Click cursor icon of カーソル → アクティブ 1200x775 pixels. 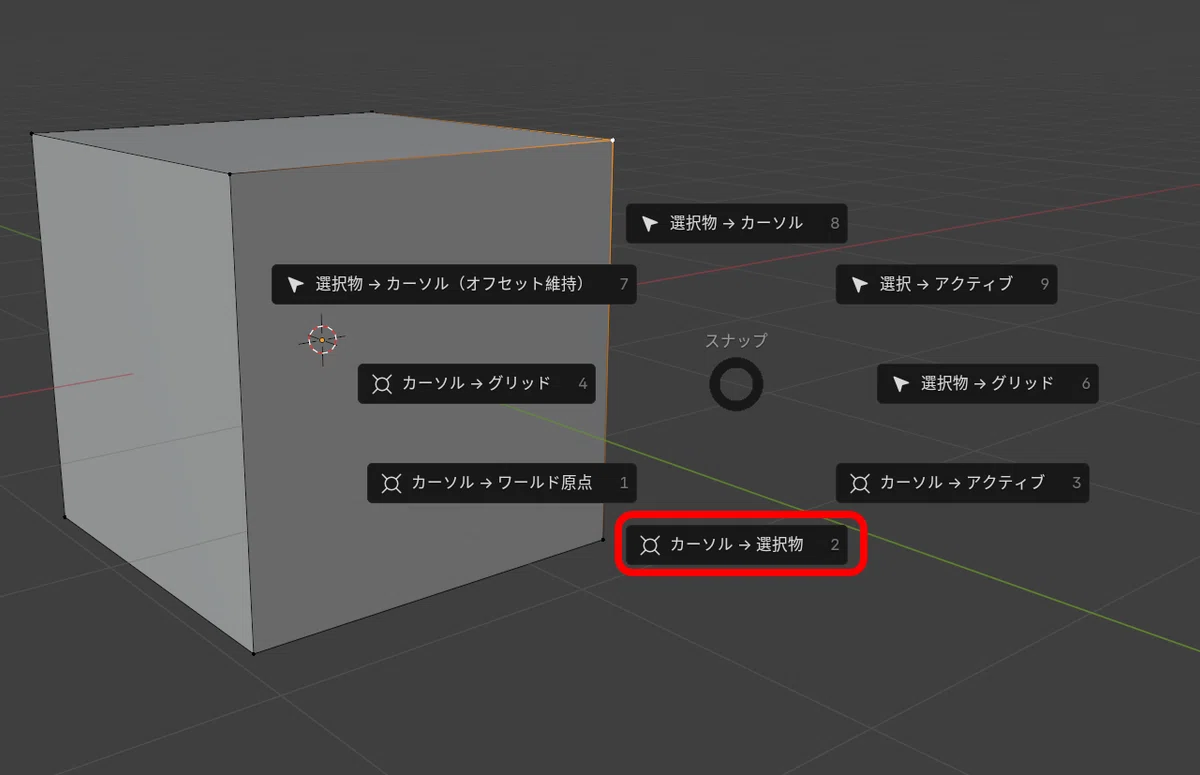point(859,483)
